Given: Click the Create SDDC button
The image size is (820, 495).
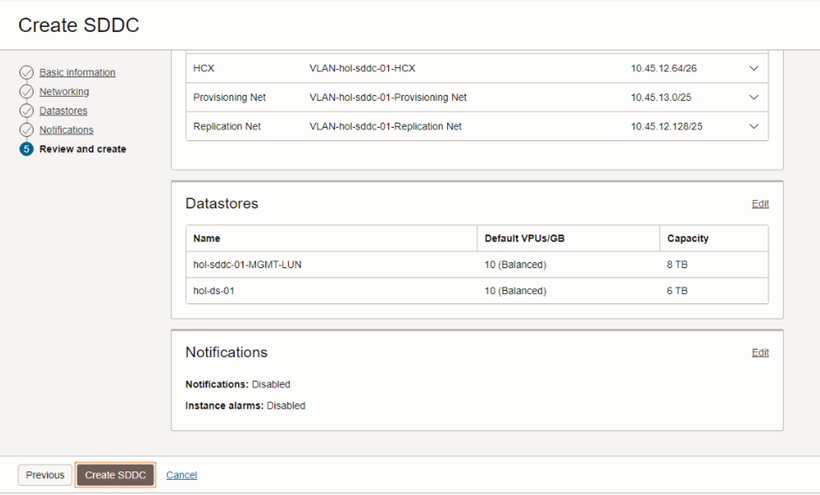Looking at the screenshot, I should (x=116, y=475).
